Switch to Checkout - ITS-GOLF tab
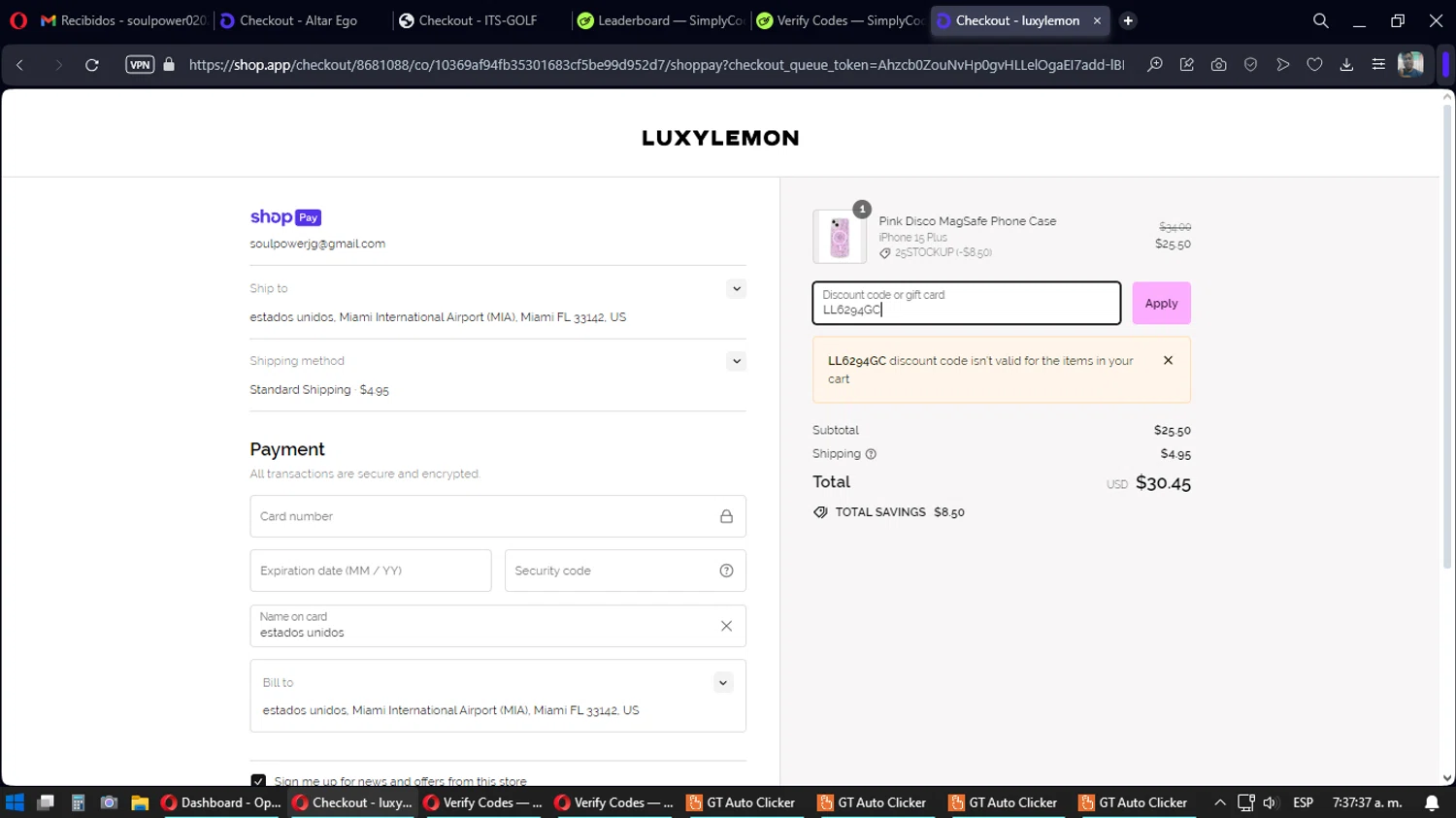 pos(478,20)
